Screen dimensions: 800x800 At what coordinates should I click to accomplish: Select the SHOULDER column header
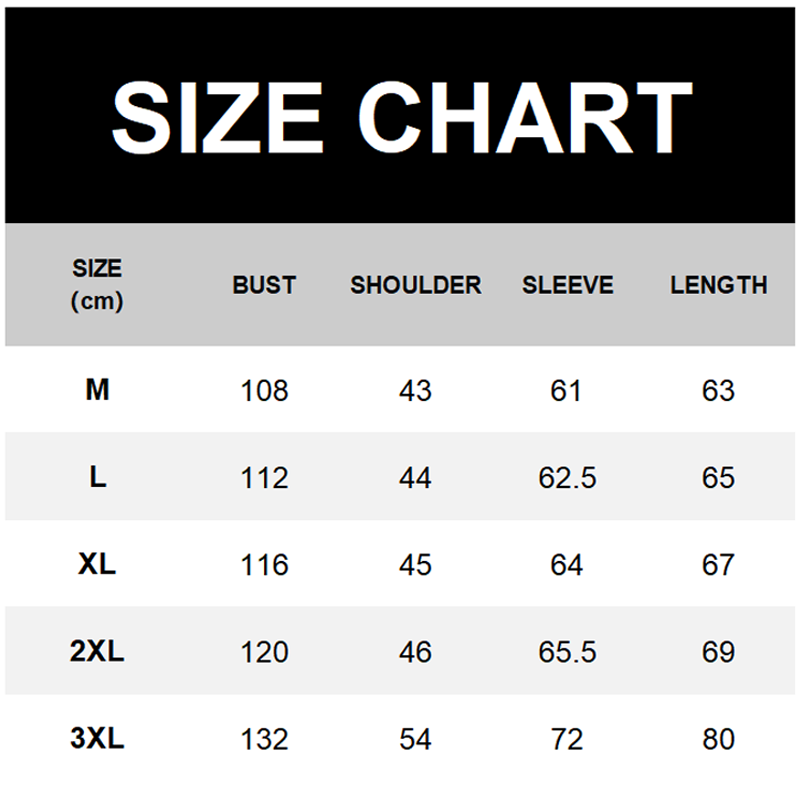[415, 285]
